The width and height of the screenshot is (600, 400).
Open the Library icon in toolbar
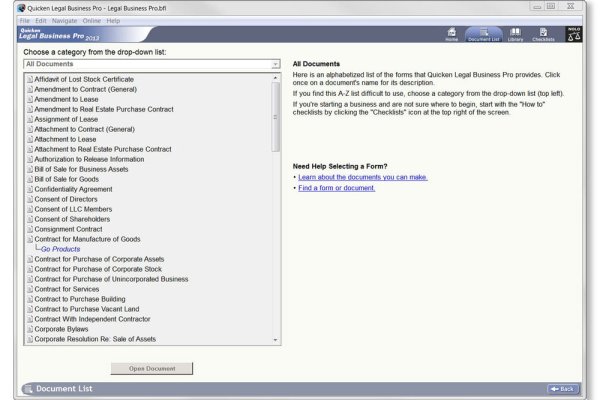(514, 34)
